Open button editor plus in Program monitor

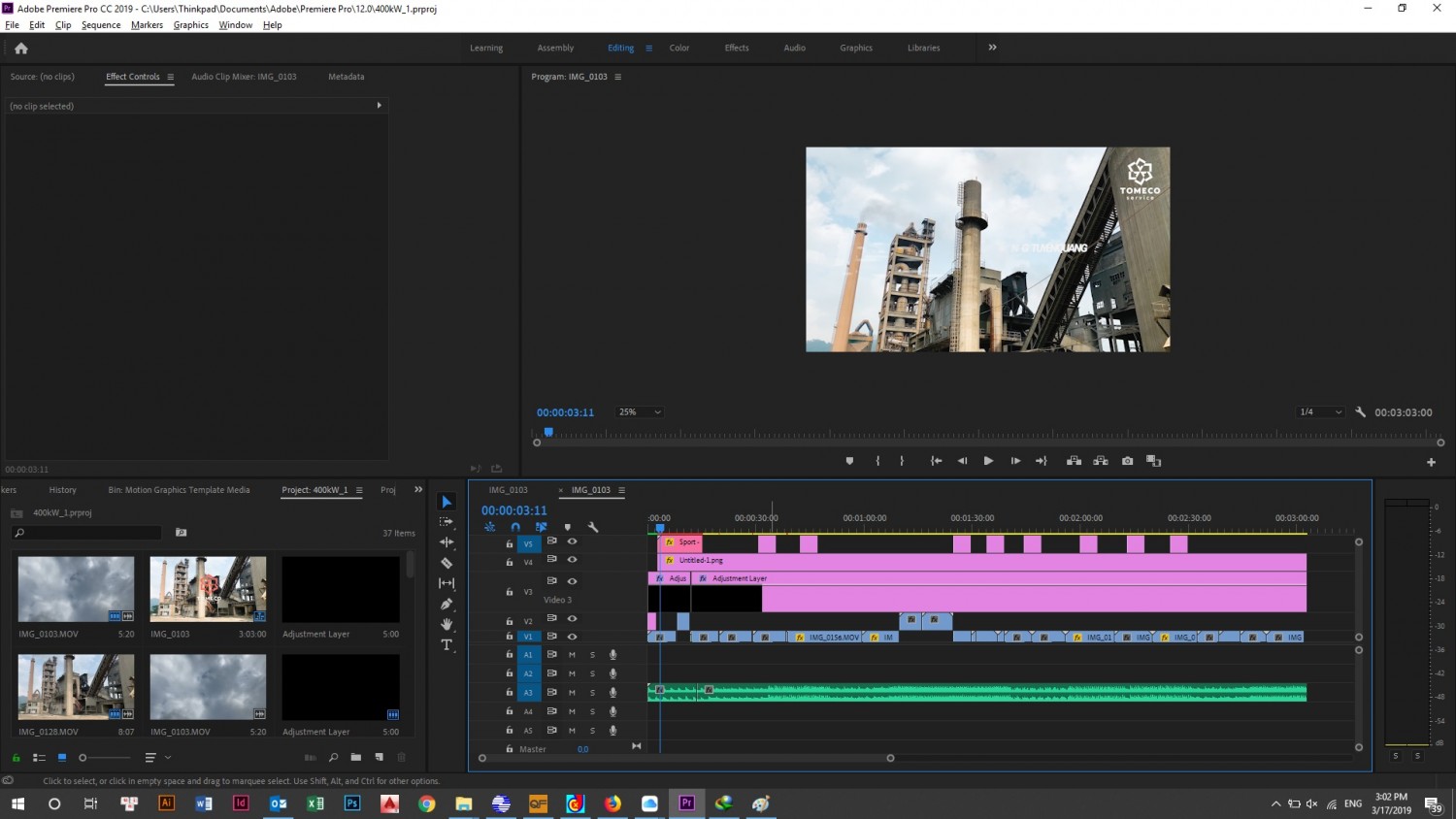1431,462
